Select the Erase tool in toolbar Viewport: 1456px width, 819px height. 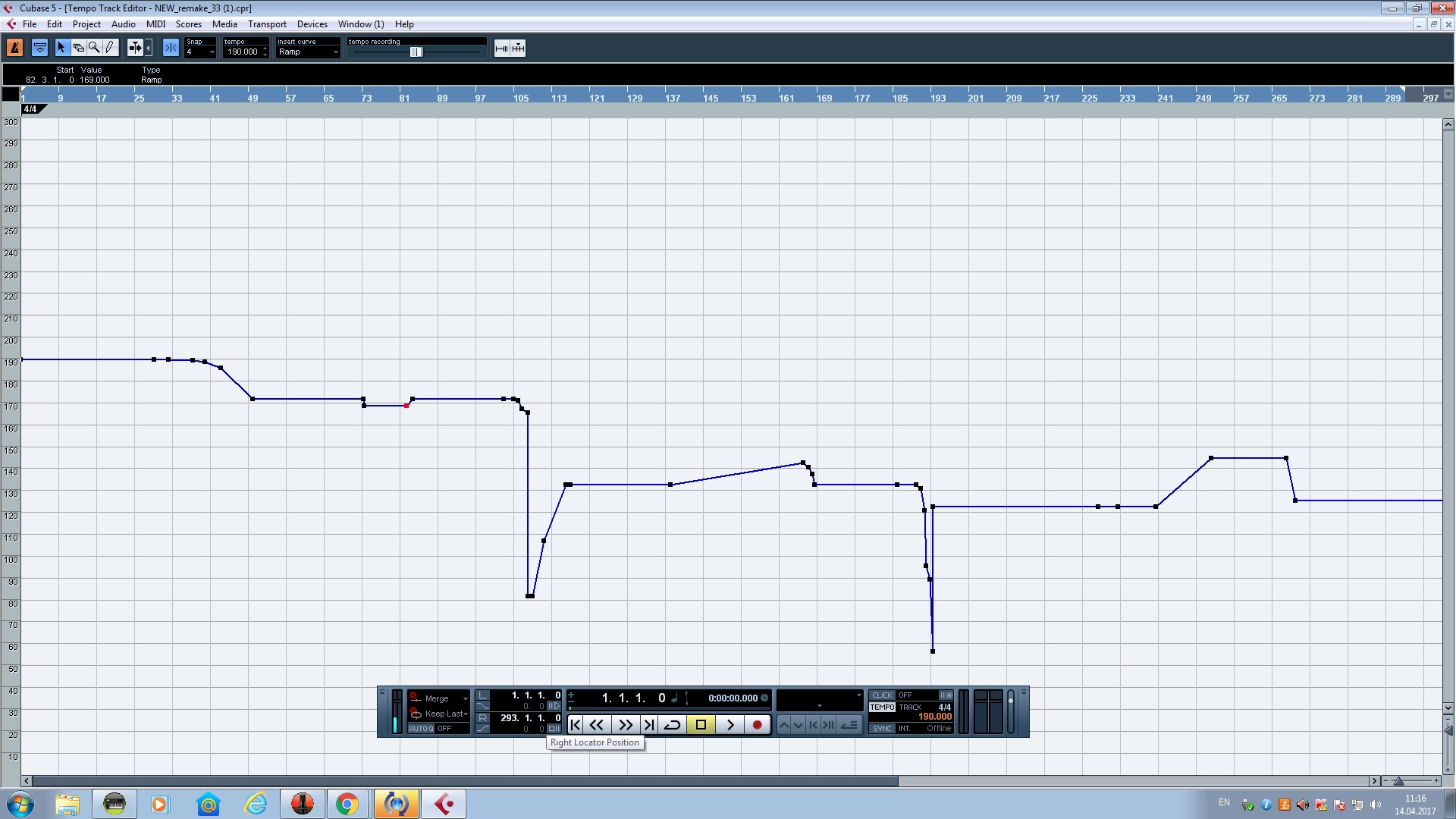78,48
